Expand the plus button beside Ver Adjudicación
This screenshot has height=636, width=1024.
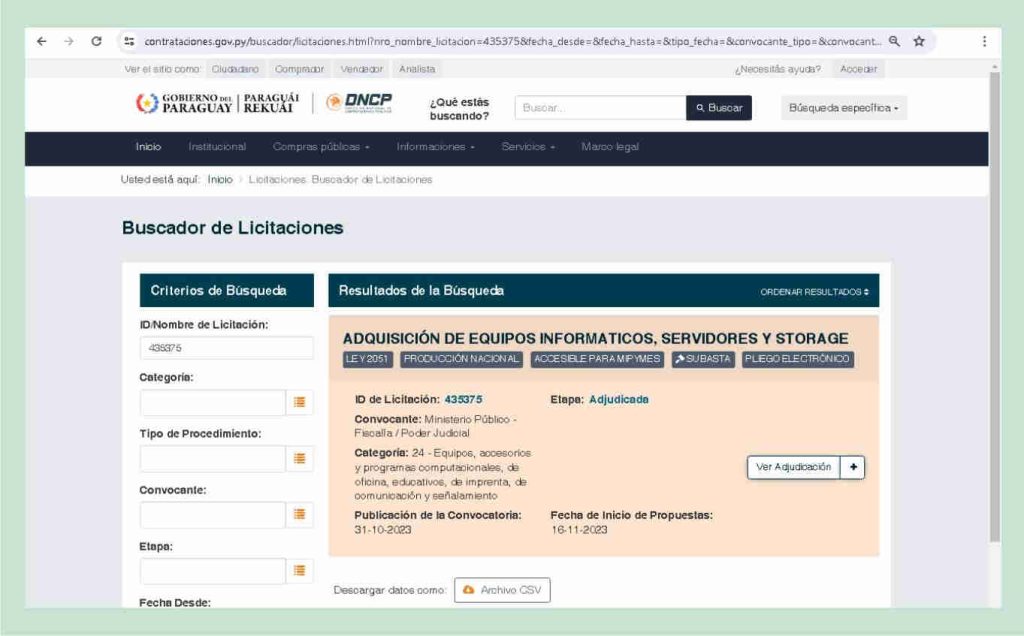pos(853,467)
